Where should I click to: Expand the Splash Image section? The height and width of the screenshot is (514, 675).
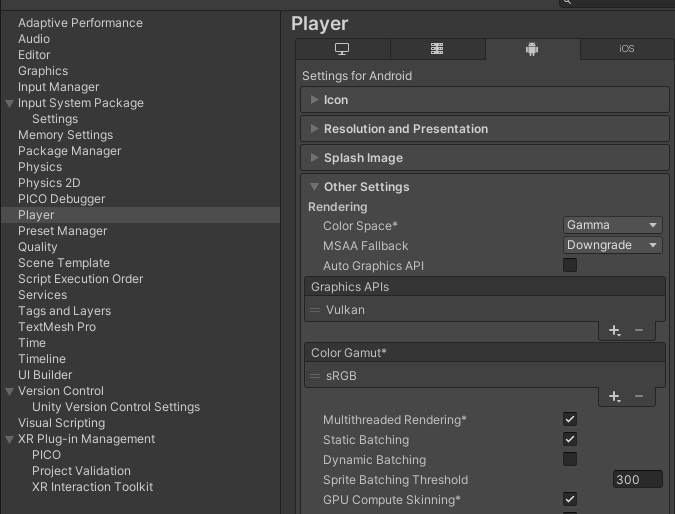click(485, 158)
